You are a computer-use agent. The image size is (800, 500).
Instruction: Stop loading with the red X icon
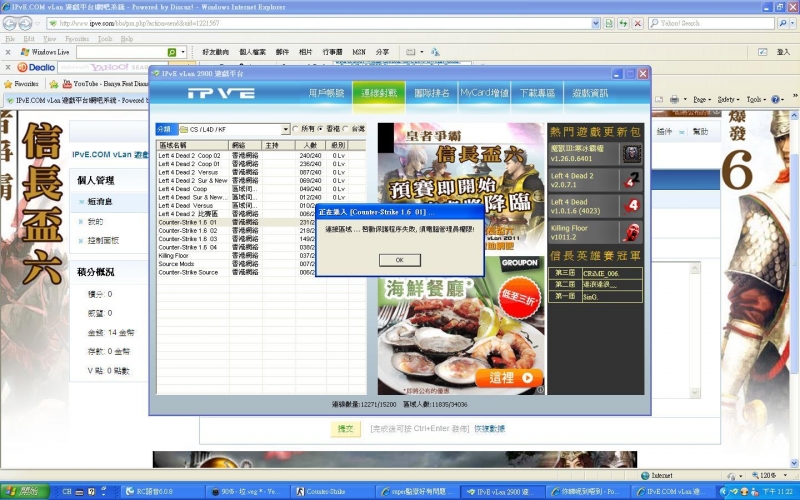[x=637, y=23]
